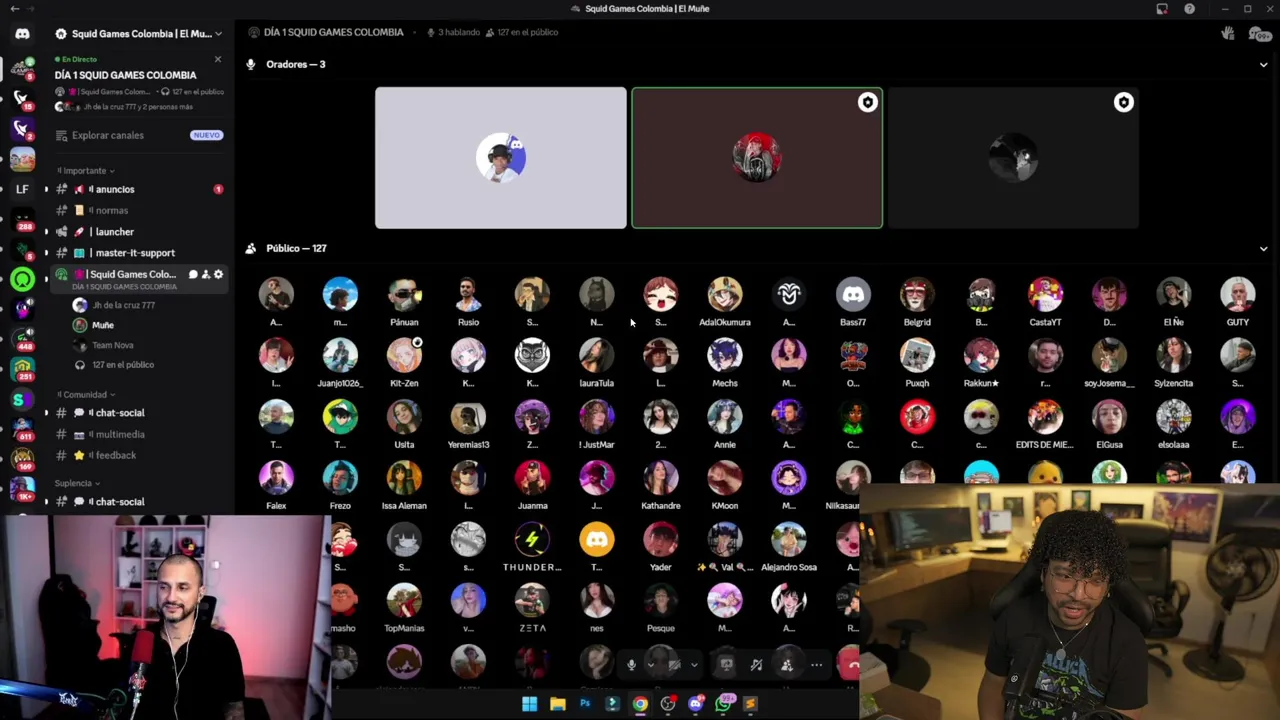The width and height of the screenshot is (1280, 720).
Task: Open the Help question mark icon
Action: coord(1189,9)
